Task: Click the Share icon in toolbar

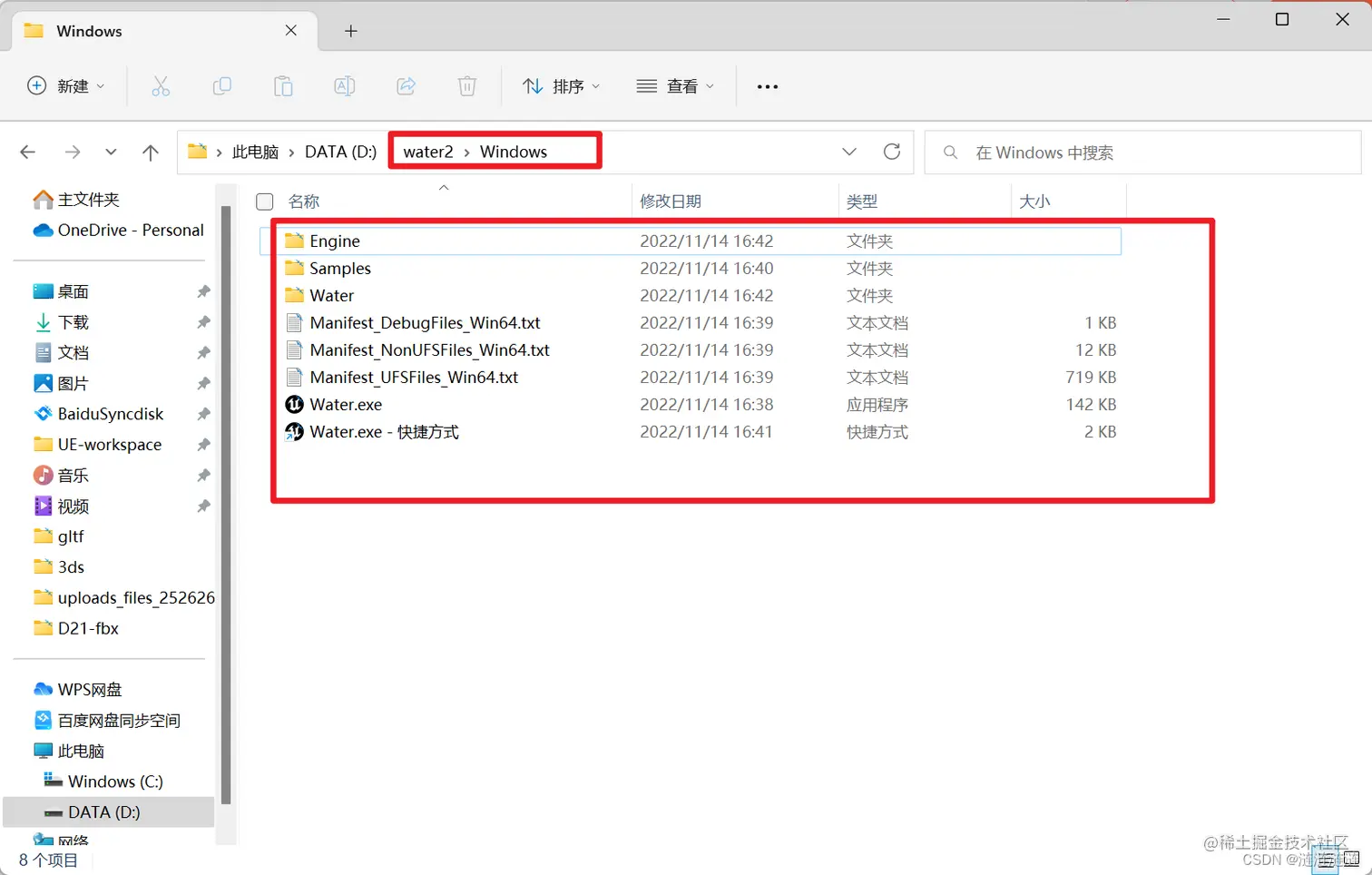Action: coord(406,86)
